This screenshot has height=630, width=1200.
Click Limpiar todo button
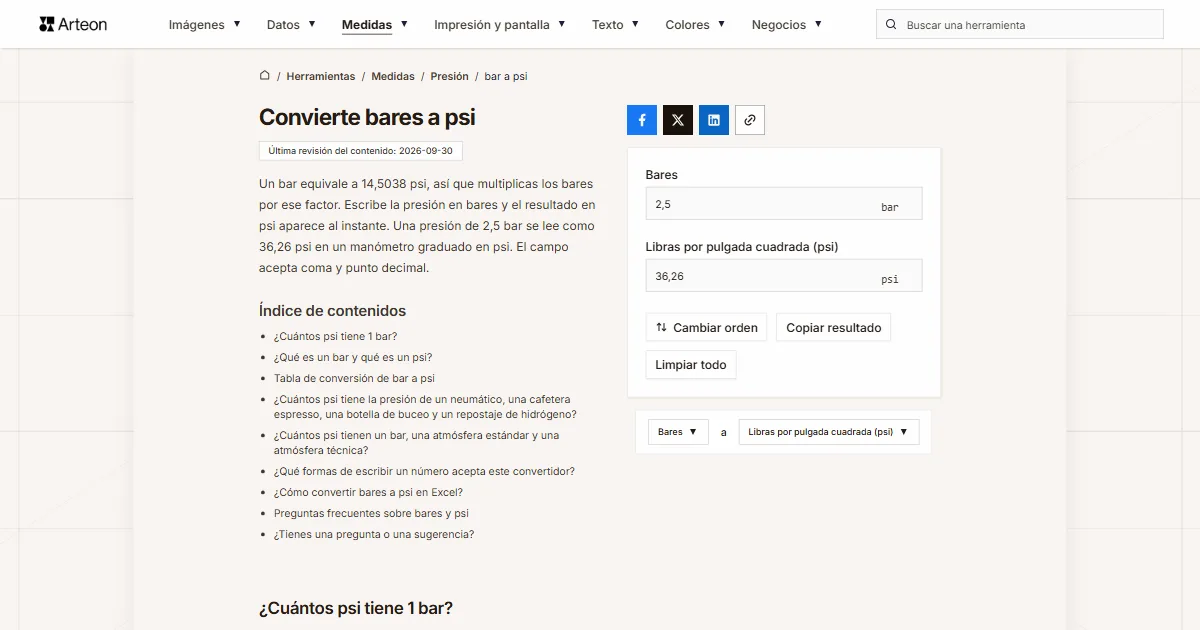[691, 365]
